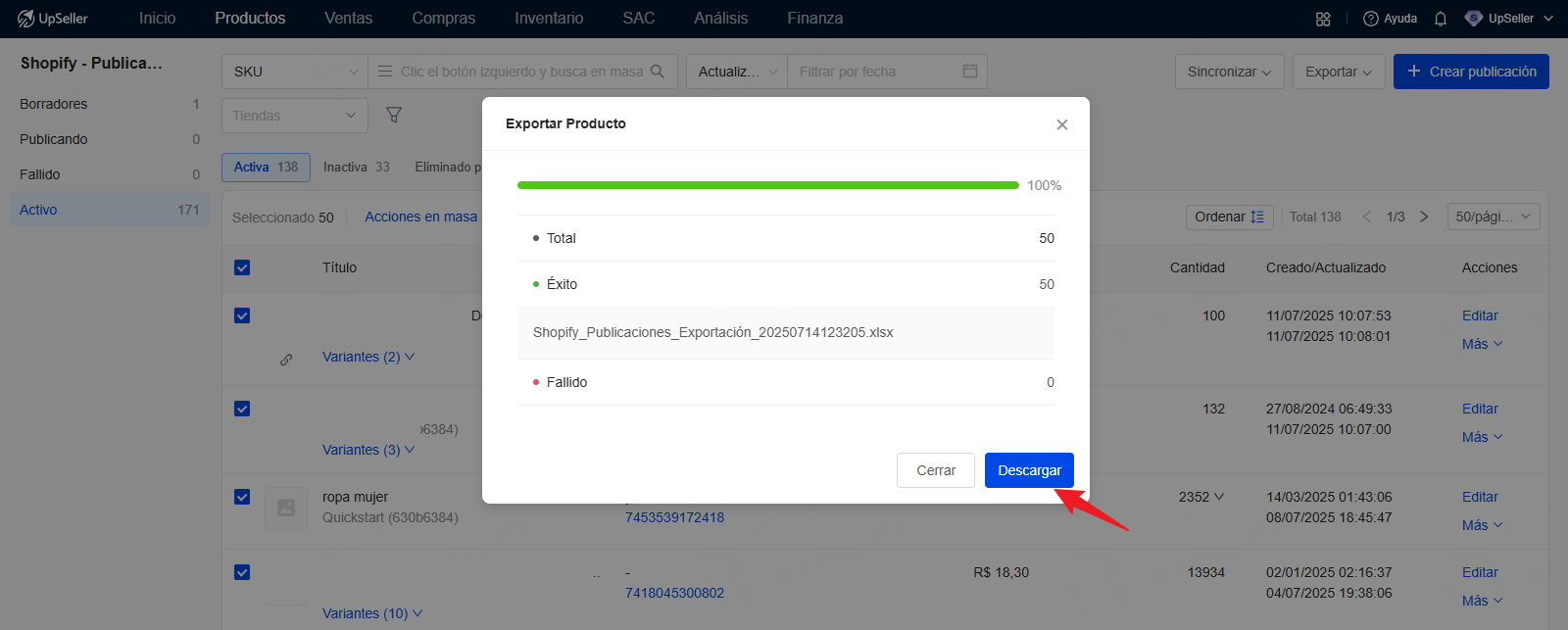Screen dimensions: 1568x630
Task: Expand the 2352 quantity chevron
Action: click(1219, 497)
